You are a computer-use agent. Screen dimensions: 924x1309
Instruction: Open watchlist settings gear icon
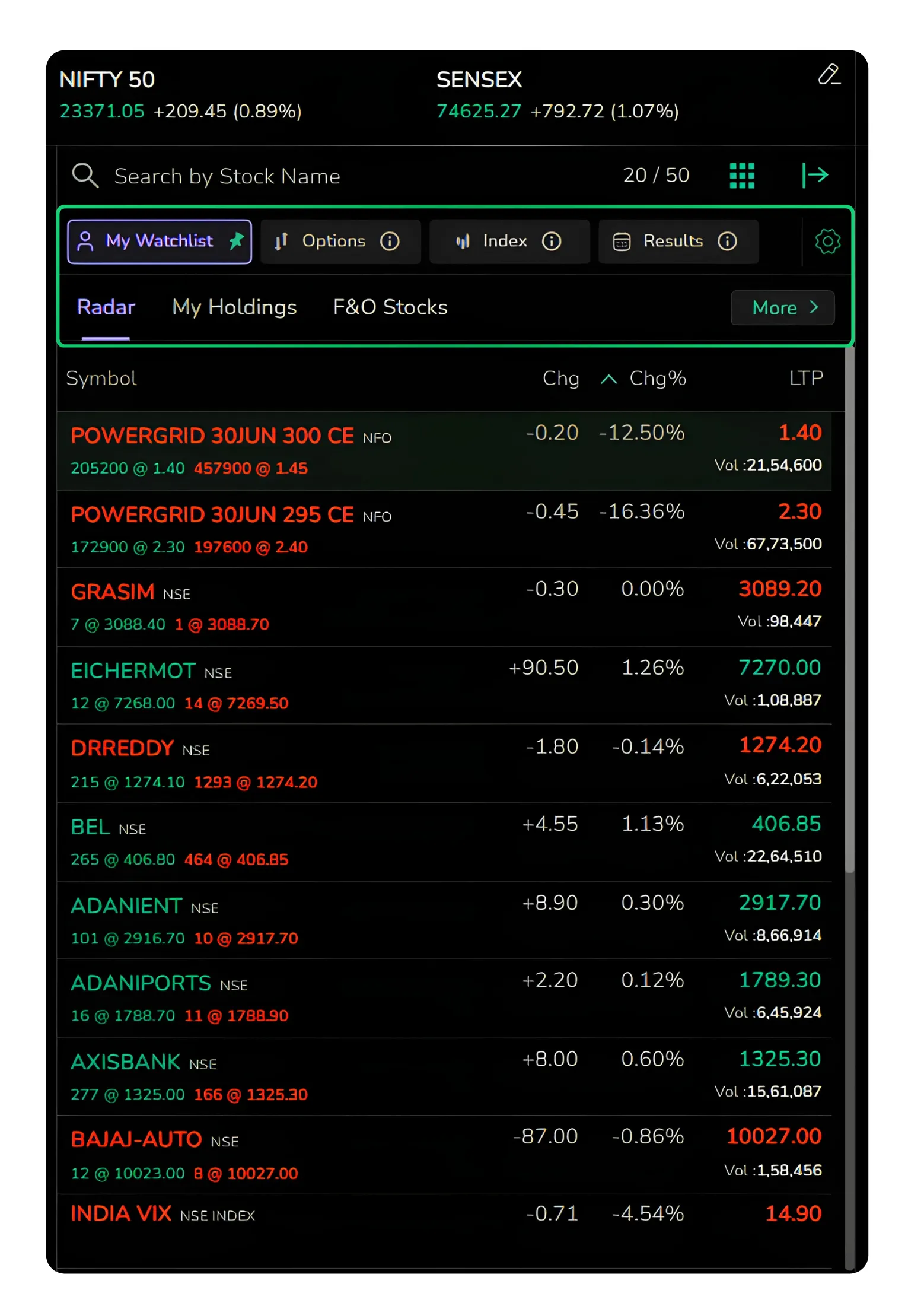click(x=827, y=242)
